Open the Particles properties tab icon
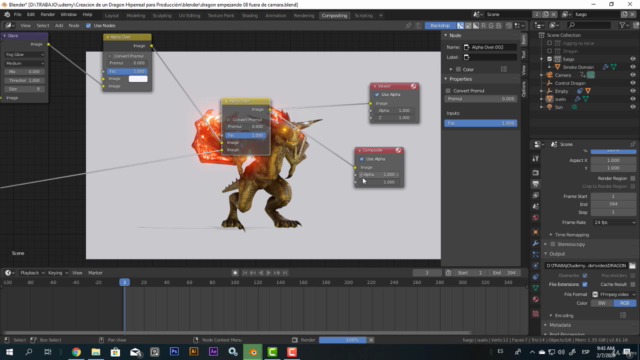Image resolution: width=640 pixels, height=360 pixels. coord(536,254)
